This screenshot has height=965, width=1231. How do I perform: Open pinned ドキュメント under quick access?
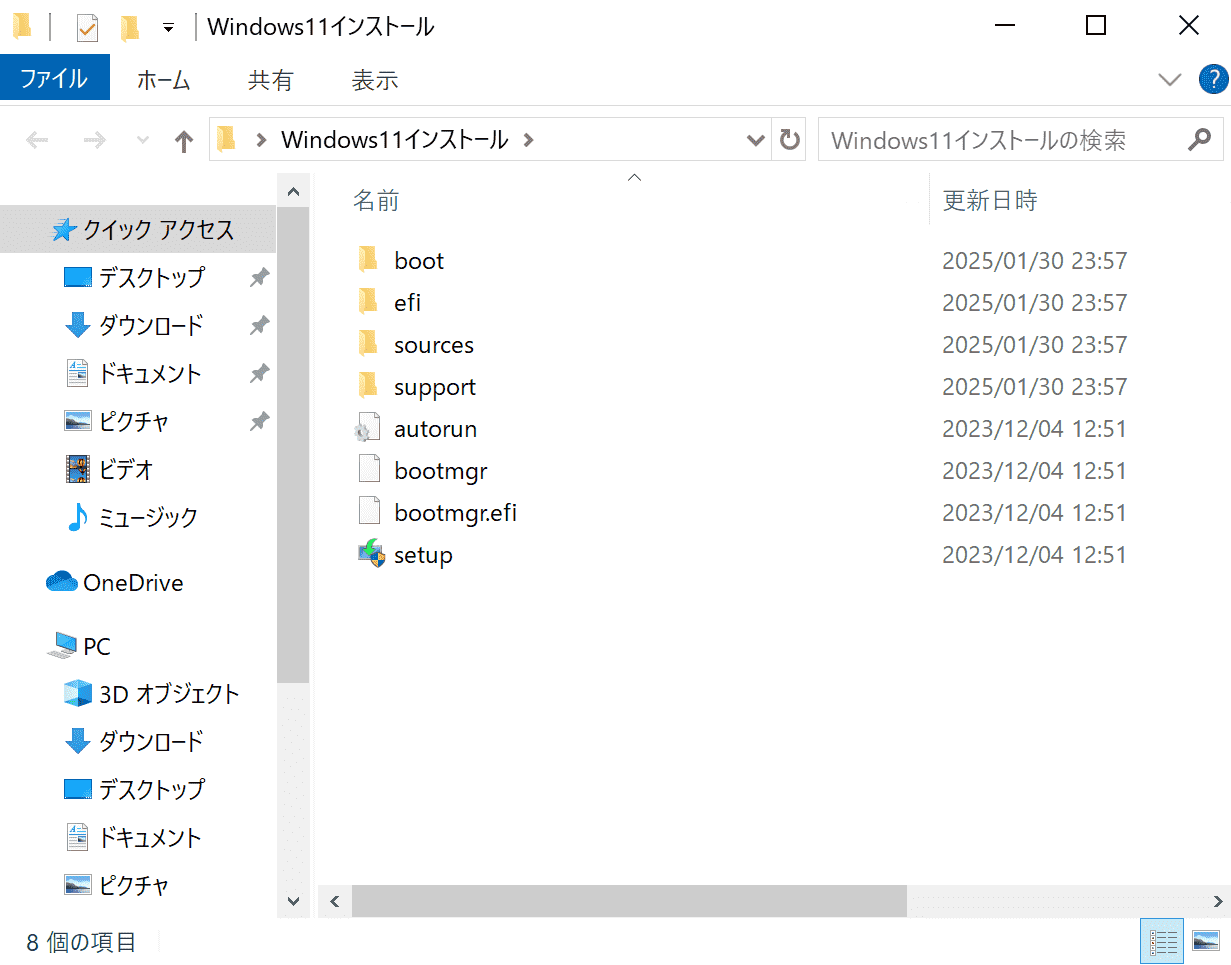(150, 373)
